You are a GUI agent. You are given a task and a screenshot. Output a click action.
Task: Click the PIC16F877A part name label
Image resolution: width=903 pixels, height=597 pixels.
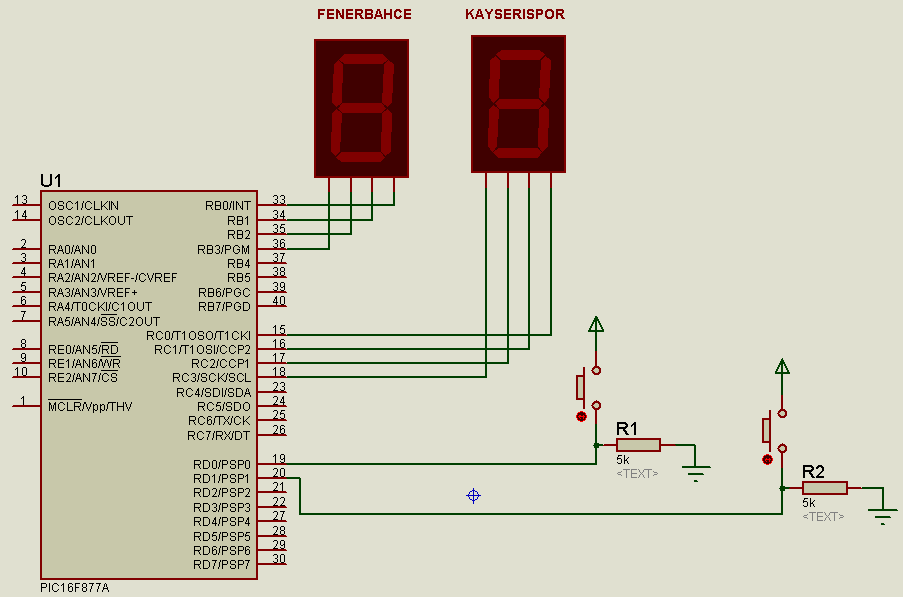coord(74,588)
